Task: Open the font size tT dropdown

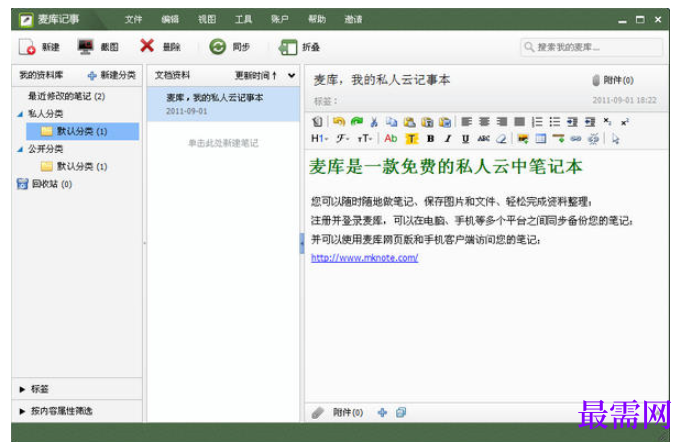Action: (365, 139)
